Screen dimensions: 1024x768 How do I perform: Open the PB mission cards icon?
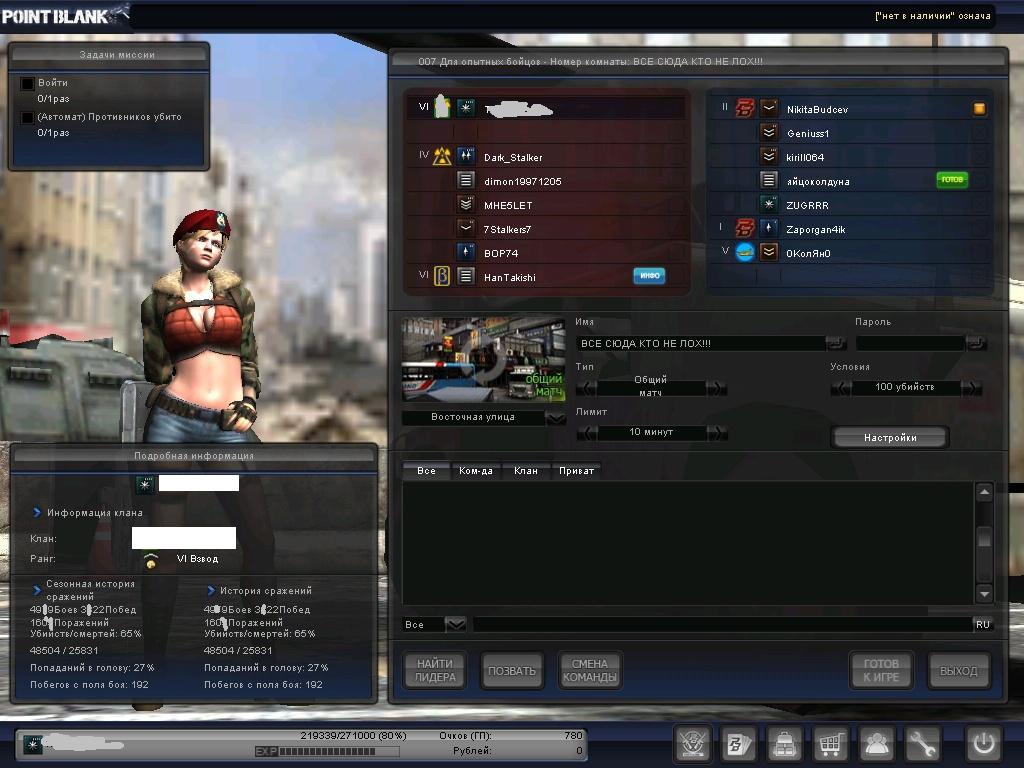click(x=738, y=744)
